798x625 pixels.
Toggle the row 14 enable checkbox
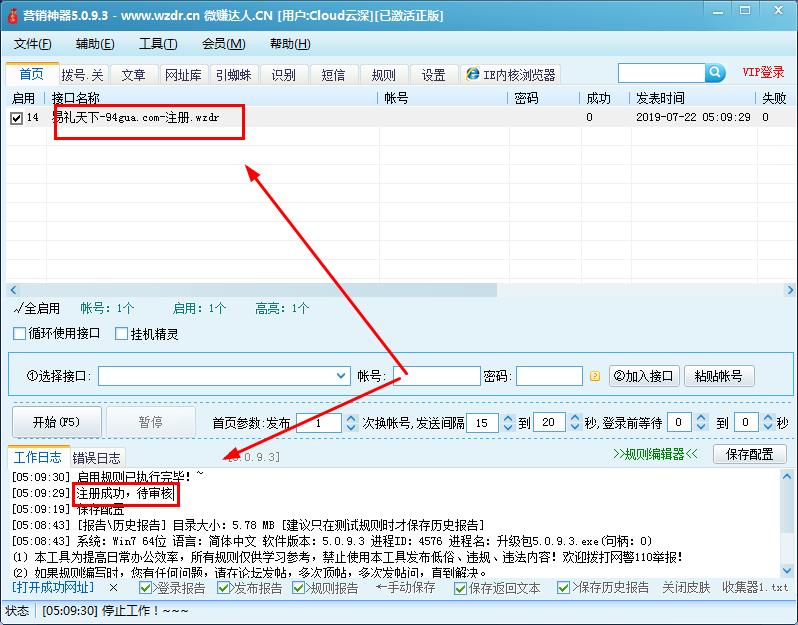tap(16, 118)
